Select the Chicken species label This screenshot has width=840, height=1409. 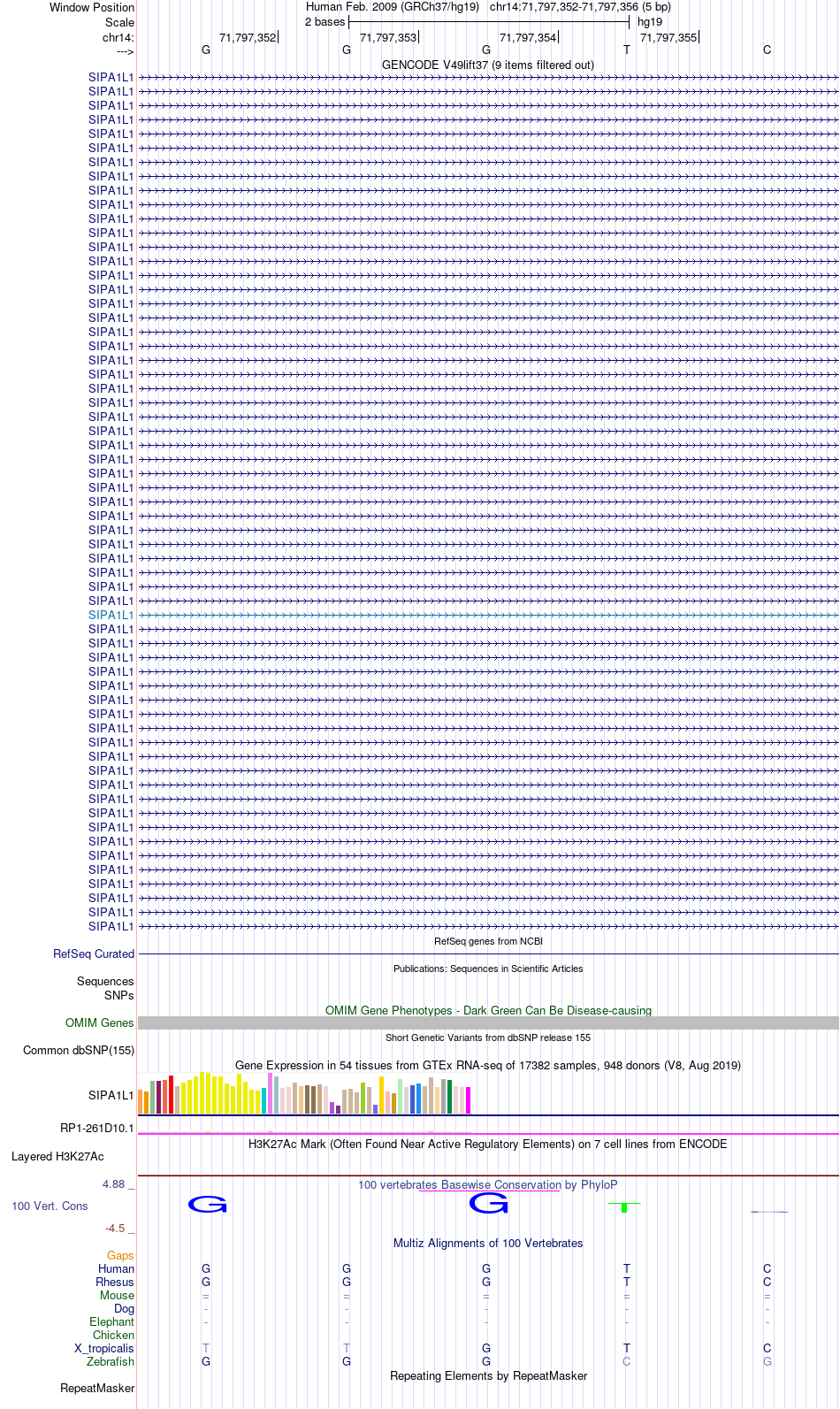[x=113, y=1335]
